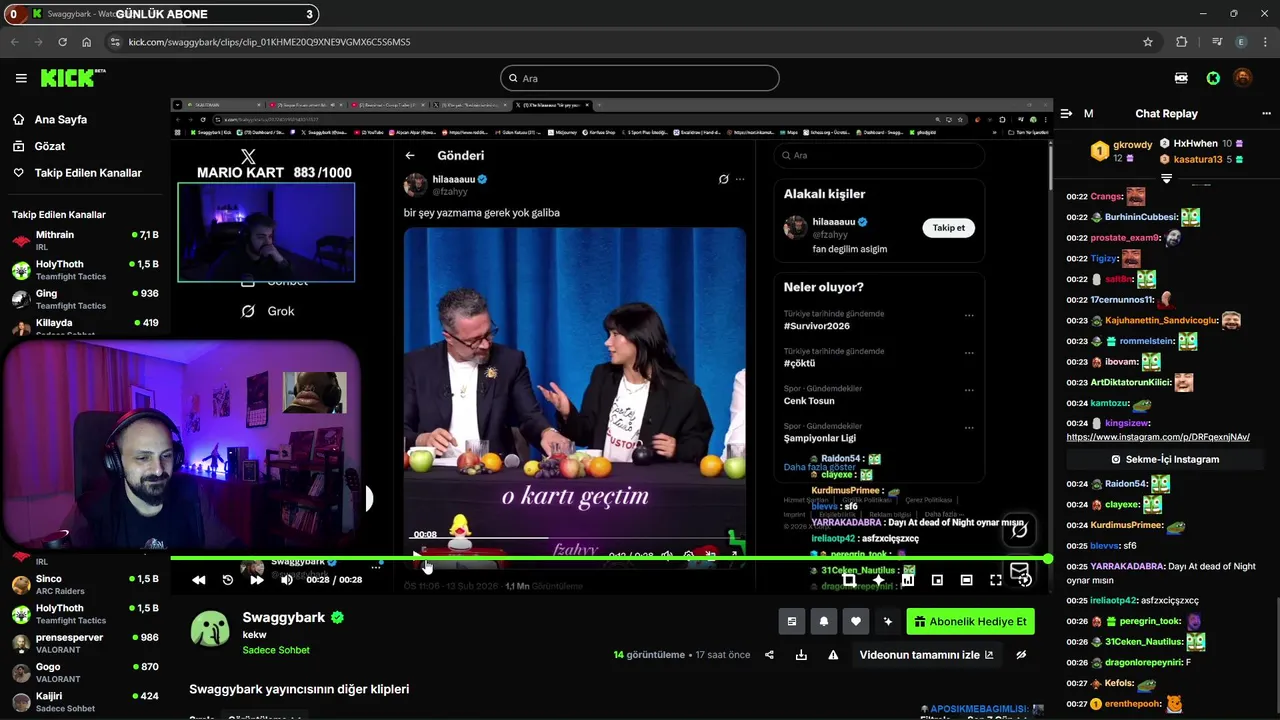Open the clips ticket icon in header
The width and height of the screenshot is (1280, 720).
(1182, 78)
